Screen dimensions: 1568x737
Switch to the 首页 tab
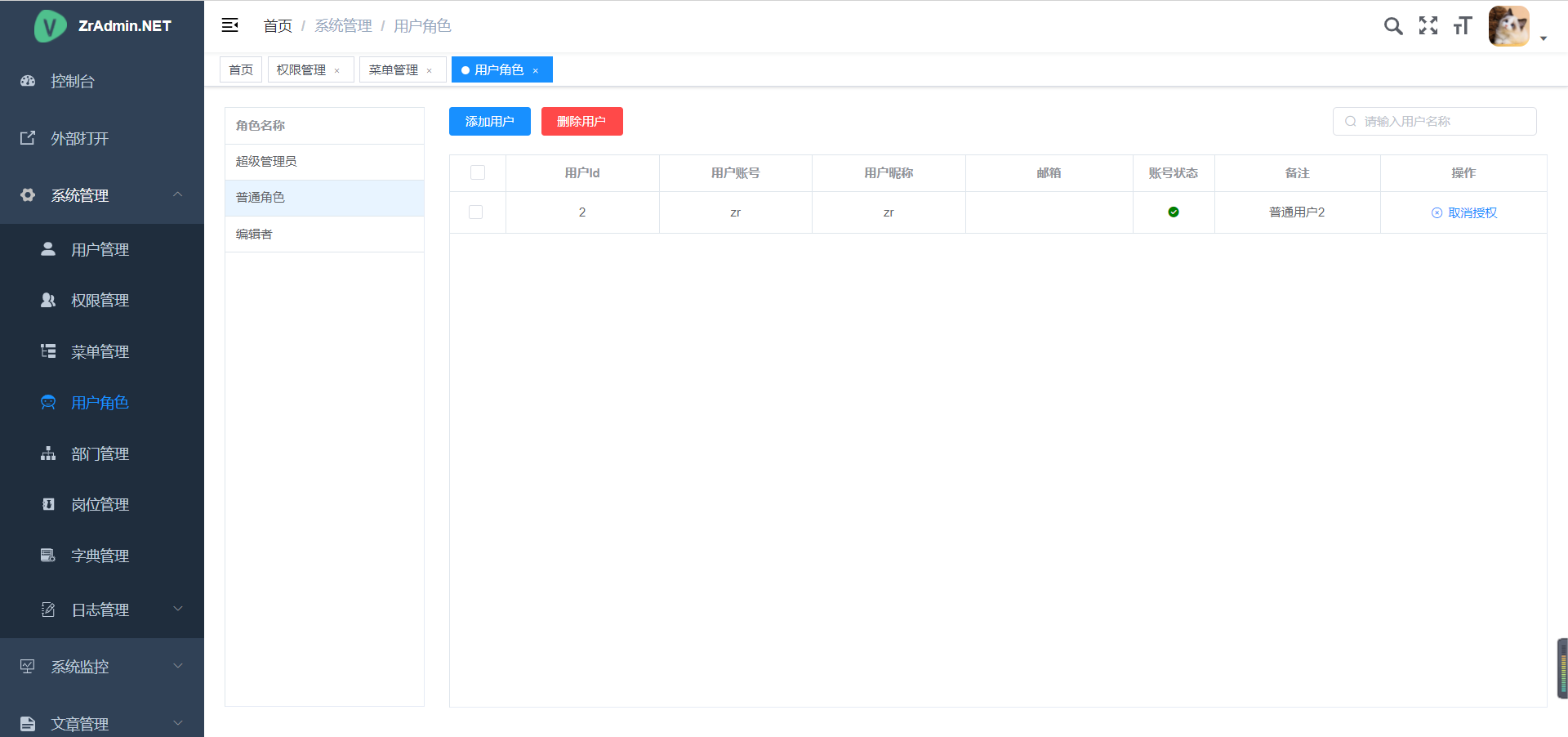241,70
